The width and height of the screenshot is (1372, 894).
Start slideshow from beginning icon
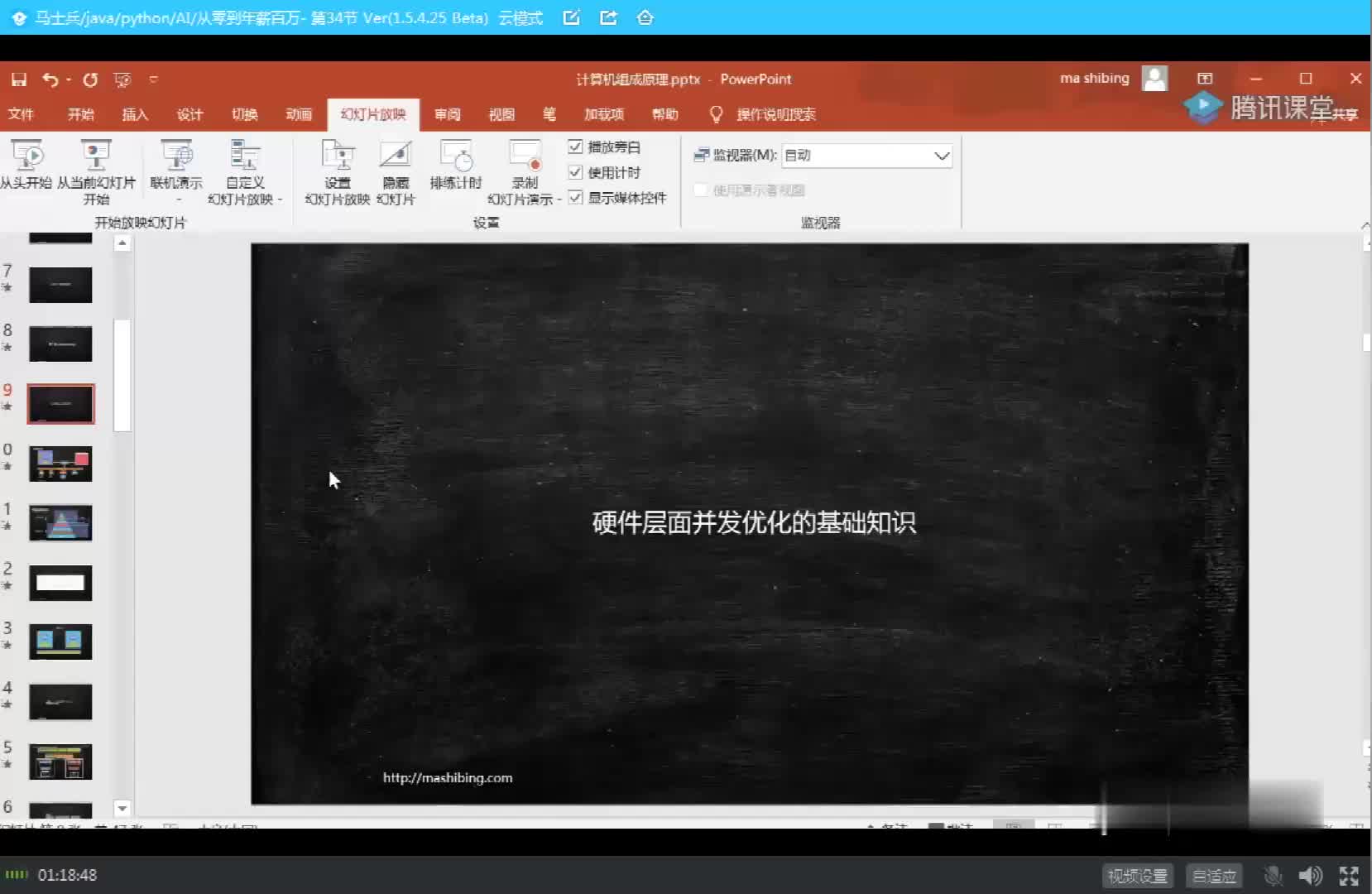[26, 166]
